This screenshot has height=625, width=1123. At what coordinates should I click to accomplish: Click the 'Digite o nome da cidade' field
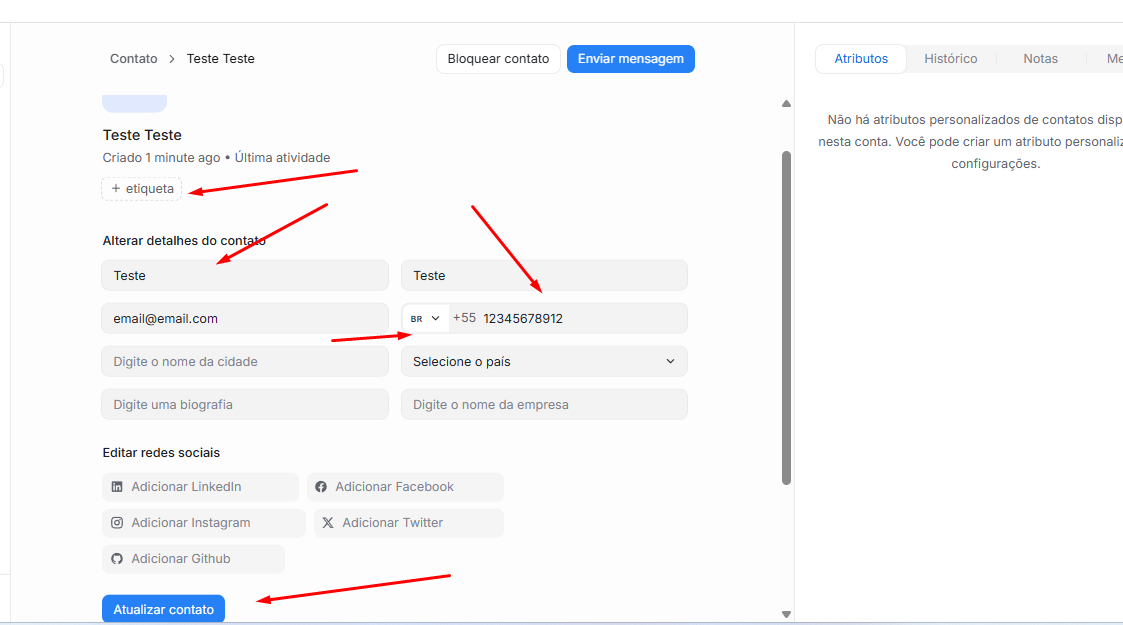[x=244, y=362]
